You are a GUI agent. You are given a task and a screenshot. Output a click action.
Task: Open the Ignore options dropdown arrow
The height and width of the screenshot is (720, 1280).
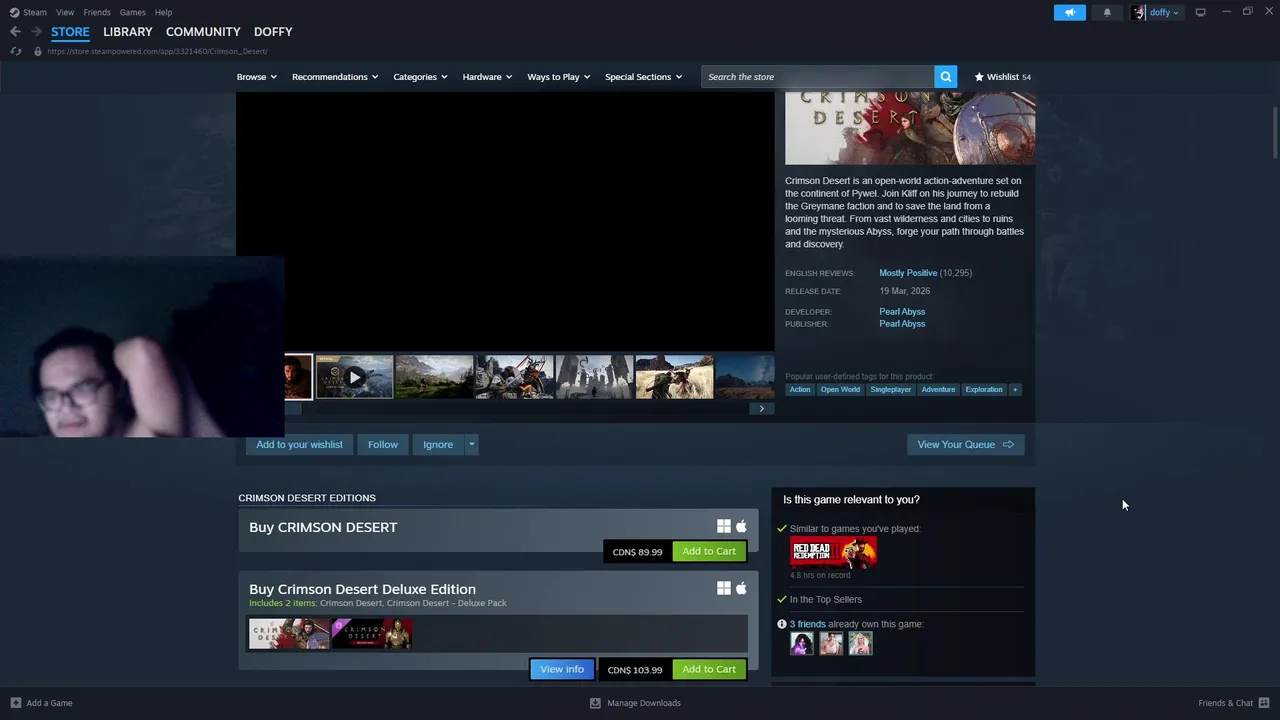(x=471, y=445)
